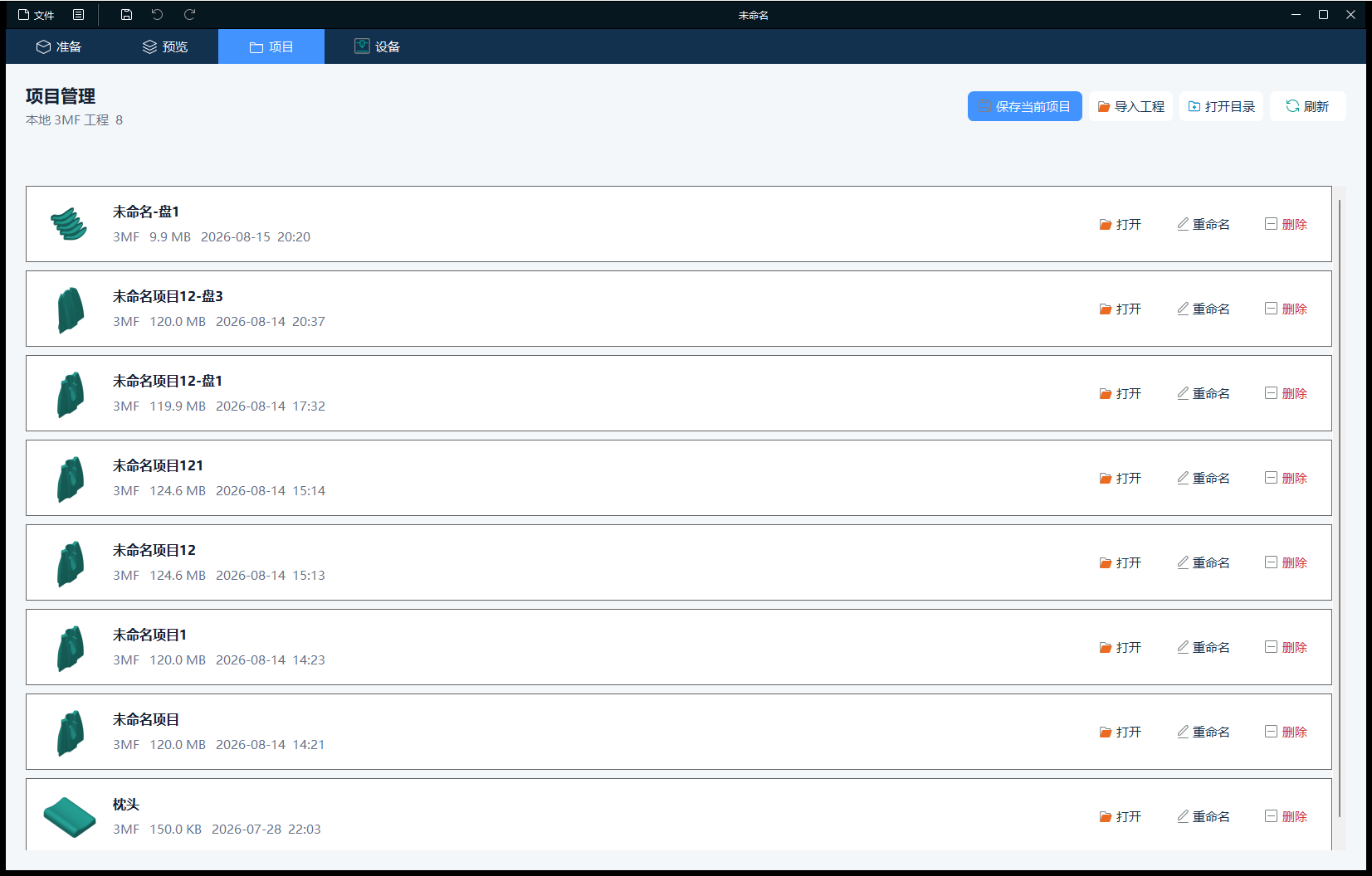Click 导入工程 button
1372x876 pixels.
coord(1130,106)
